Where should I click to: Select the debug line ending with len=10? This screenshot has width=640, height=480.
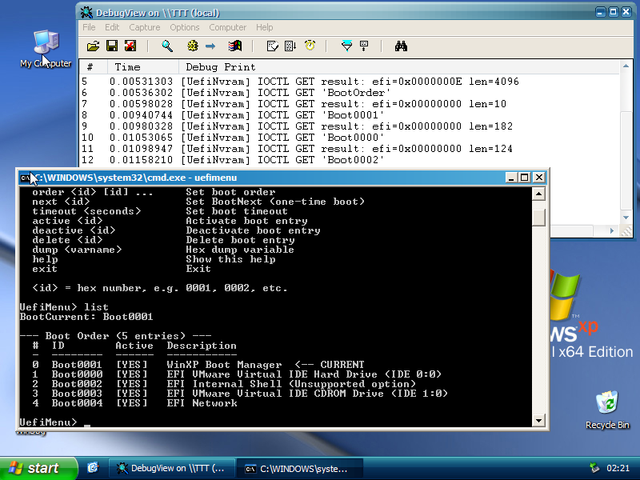pos(350,104)
